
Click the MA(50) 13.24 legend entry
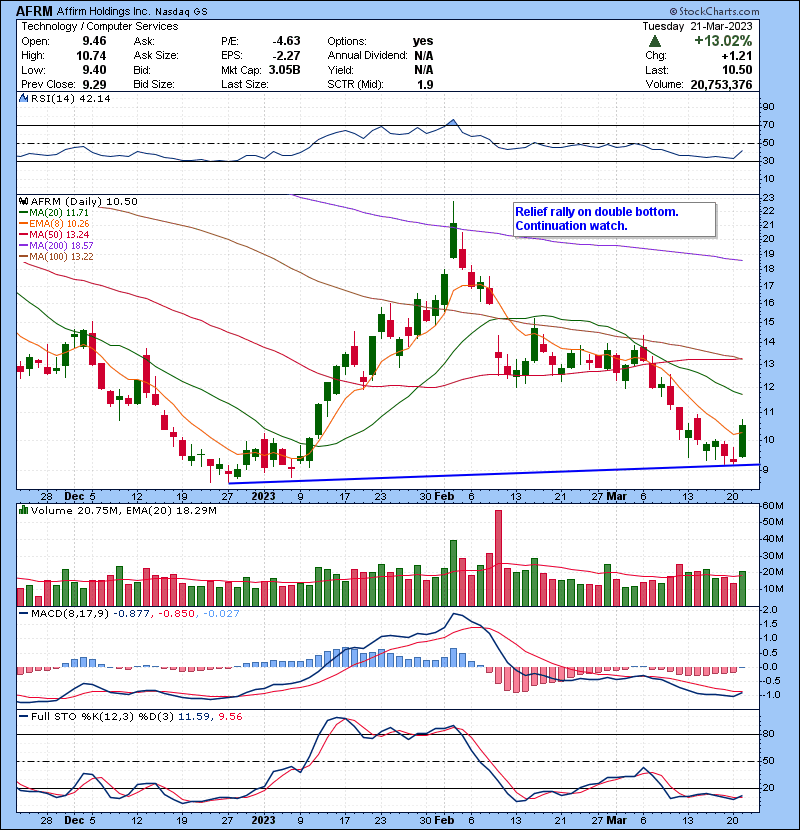(54, 234)
